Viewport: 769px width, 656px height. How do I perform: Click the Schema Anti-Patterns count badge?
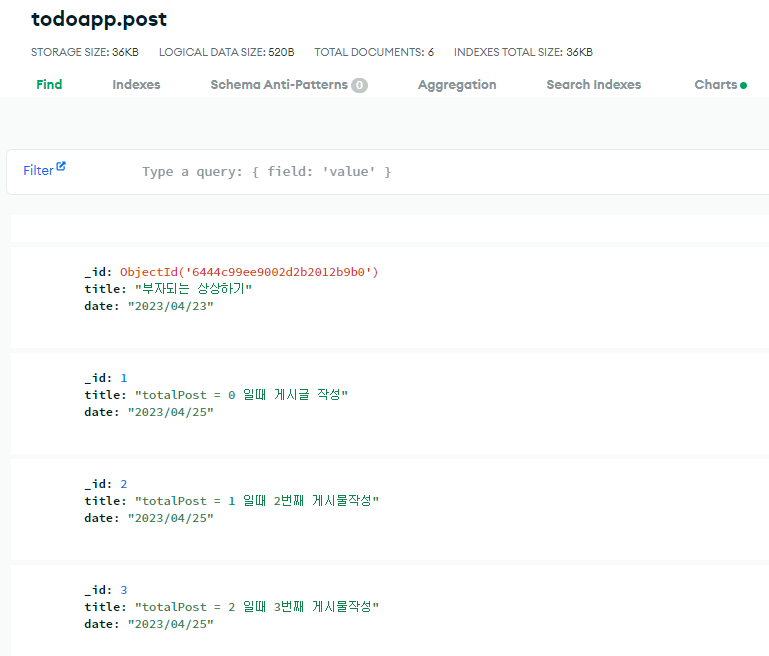pos(359,85)
